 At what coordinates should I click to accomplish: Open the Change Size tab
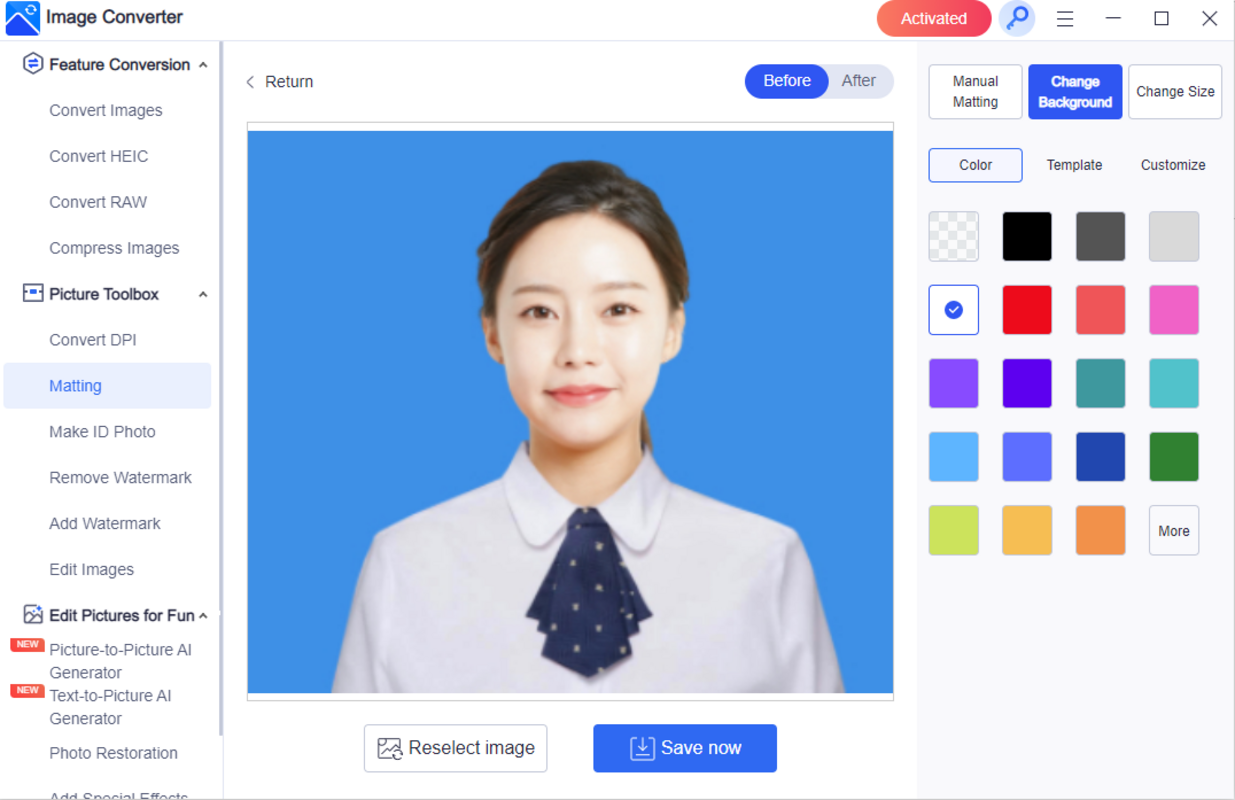coord(1175,92)
